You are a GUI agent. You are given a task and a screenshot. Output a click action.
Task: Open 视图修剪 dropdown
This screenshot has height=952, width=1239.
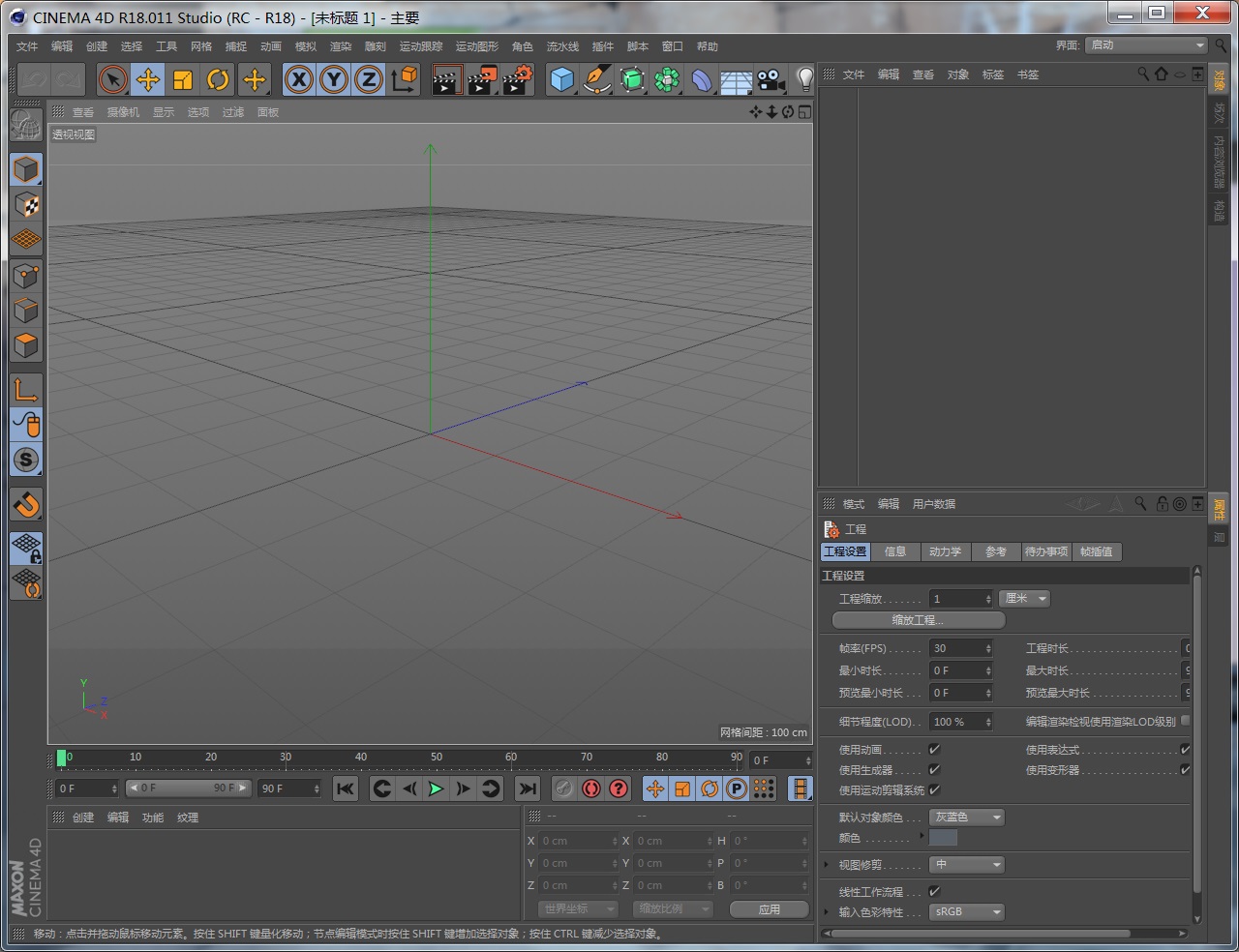967,864
